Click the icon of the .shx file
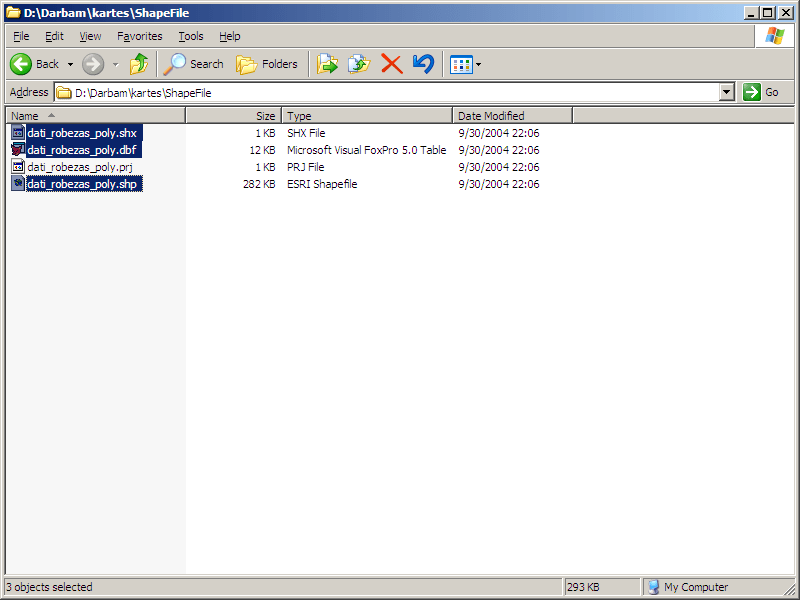800x600 pixels. (x=18, y=133)
